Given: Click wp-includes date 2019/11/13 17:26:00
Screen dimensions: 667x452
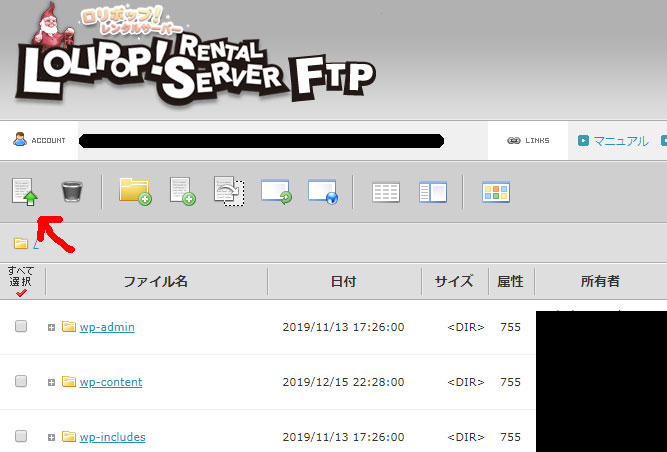Looking at the screenshot, I should 343,437.
